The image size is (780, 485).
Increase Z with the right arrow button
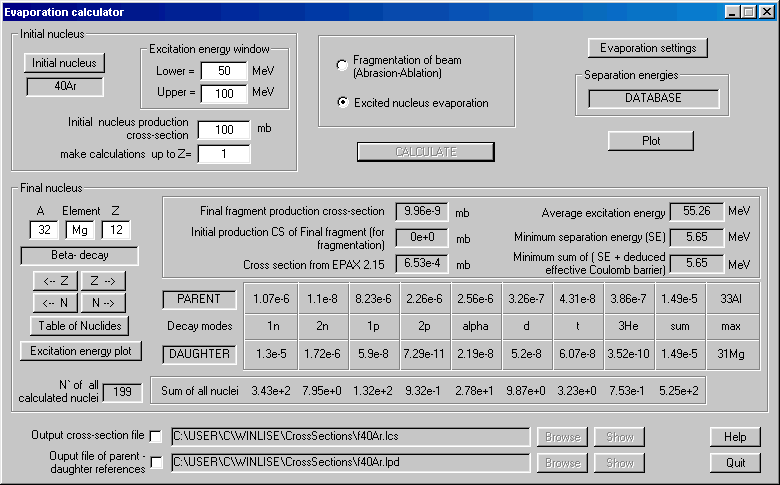coord(102,281)
